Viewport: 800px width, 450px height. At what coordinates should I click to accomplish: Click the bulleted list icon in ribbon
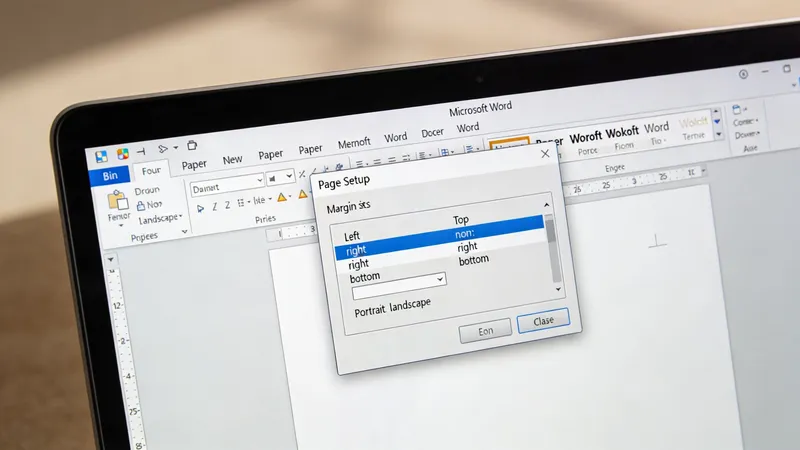pyautogui.click(x=240, y=203)
